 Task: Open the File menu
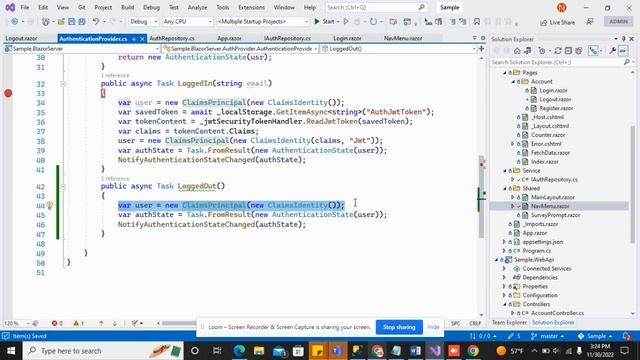coord(24,7)
